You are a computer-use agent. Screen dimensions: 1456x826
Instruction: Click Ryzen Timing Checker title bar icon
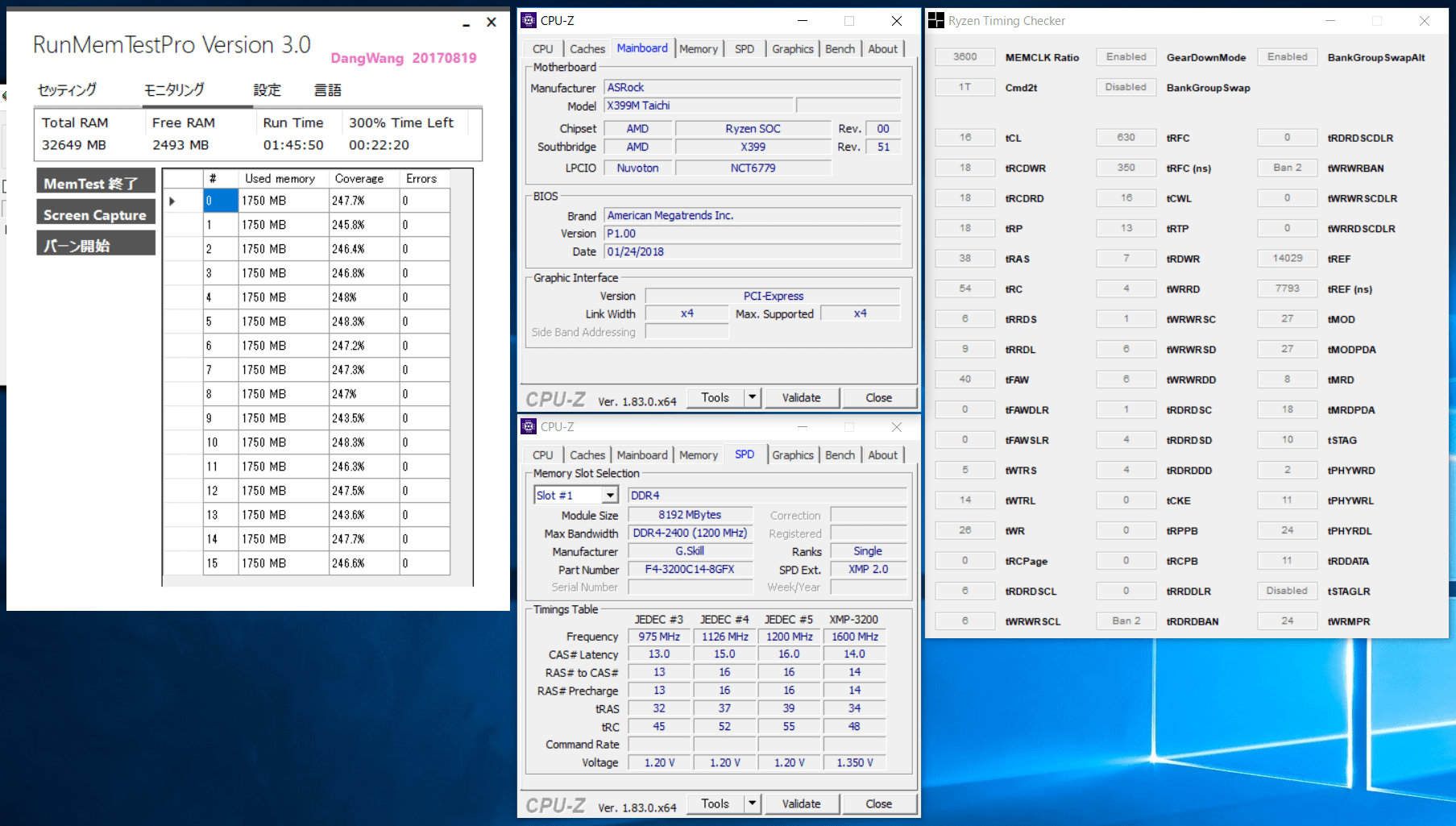tap(936, 20)
